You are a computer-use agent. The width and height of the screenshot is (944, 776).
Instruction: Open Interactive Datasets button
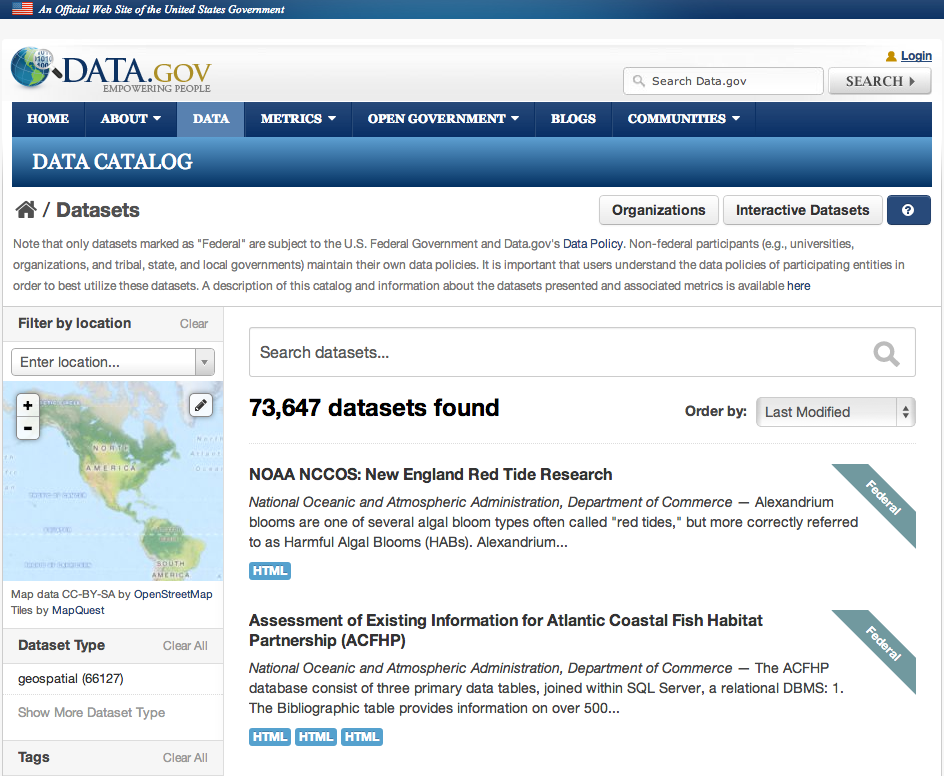click(803, 210)
